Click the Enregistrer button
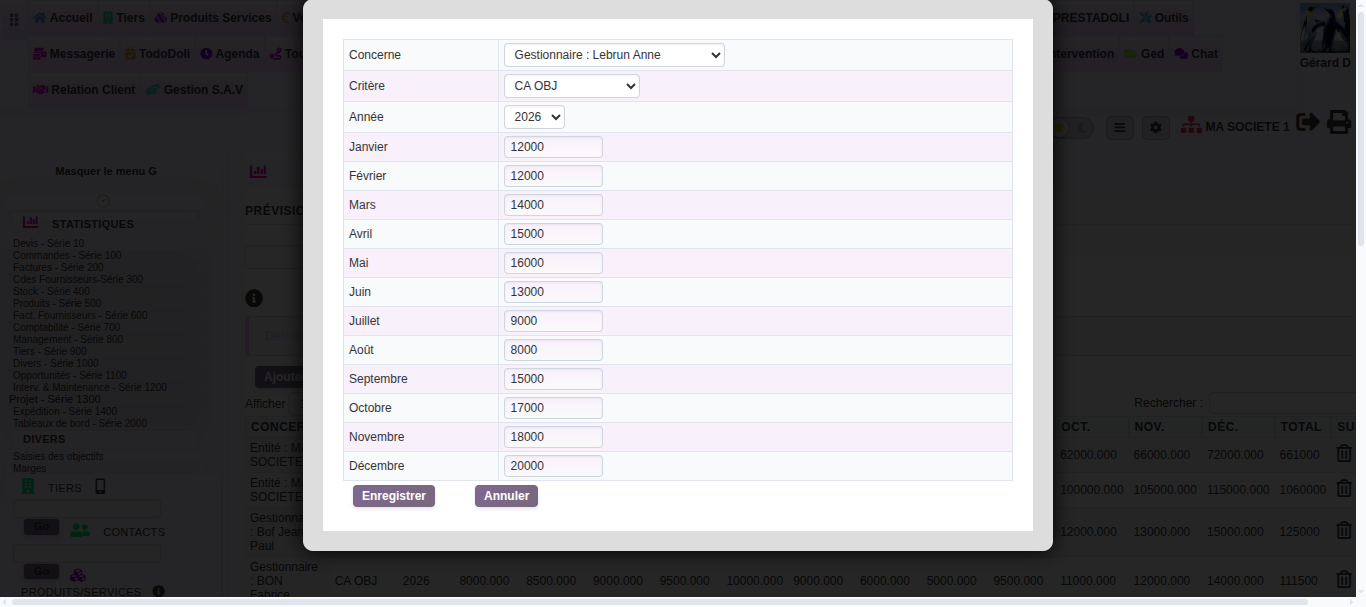Screen dimensions: 1366x607 394,496
